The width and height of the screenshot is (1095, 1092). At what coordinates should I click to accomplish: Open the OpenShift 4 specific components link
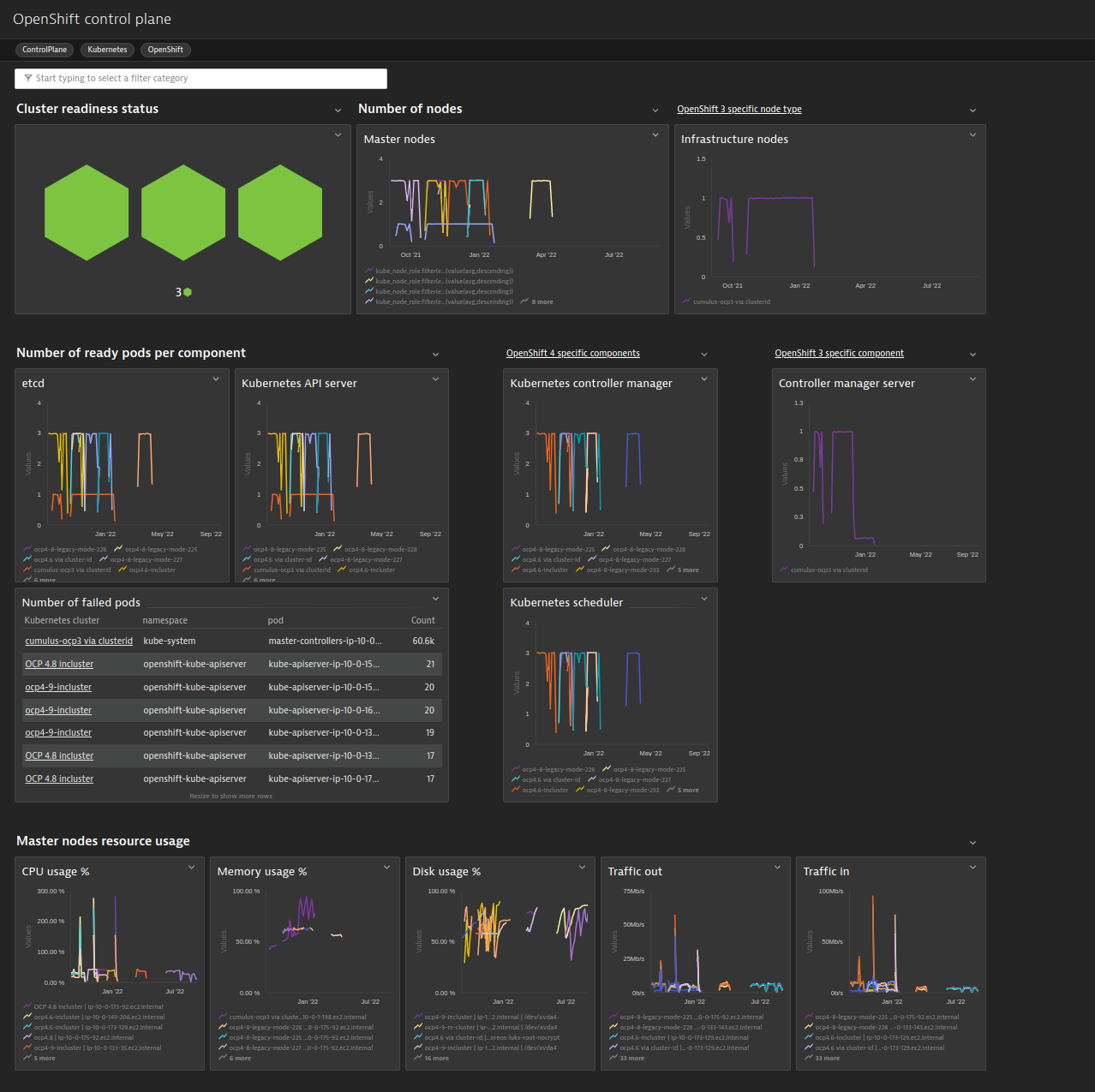tap(573, 353)
